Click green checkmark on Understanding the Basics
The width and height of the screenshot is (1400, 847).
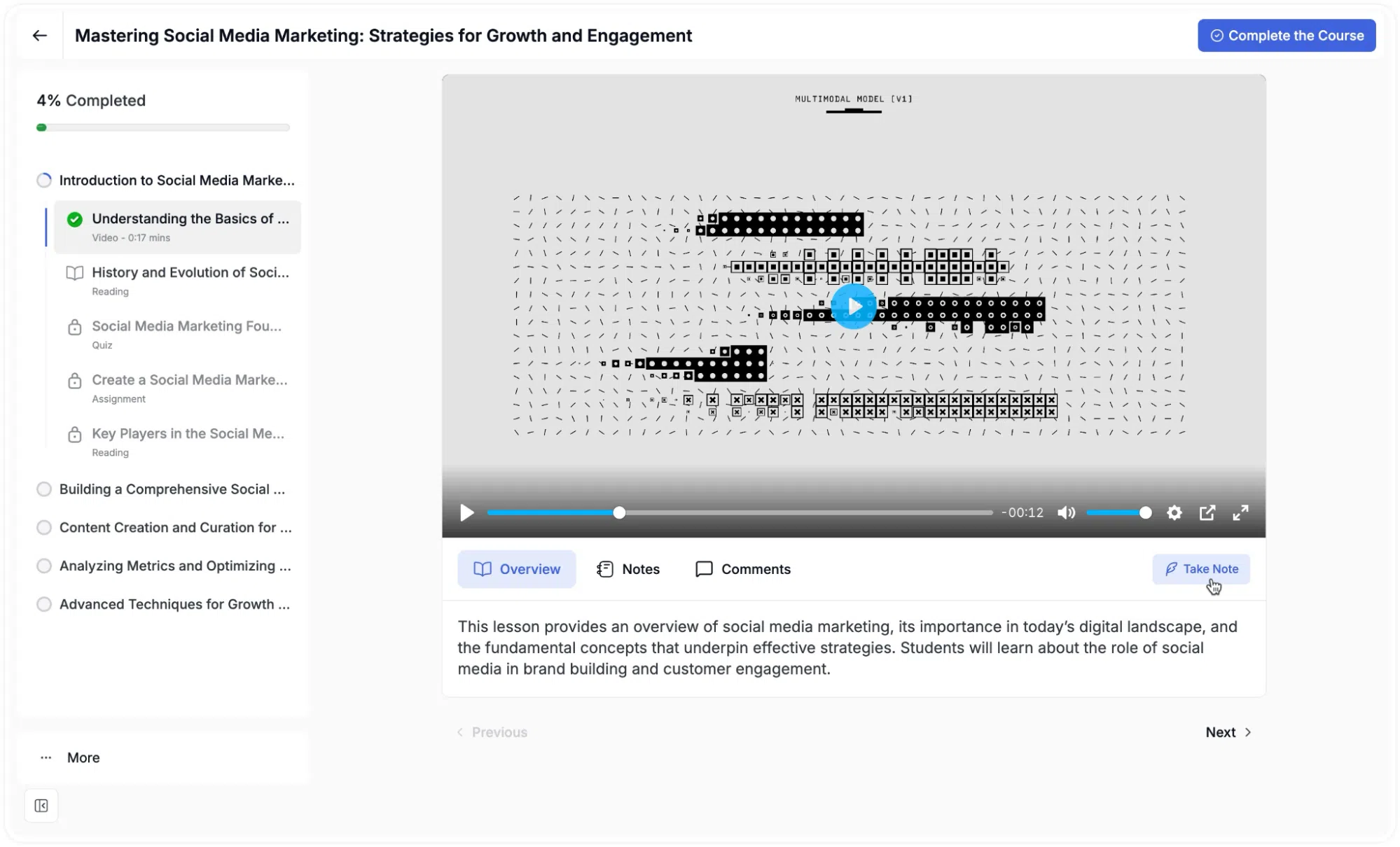click(x=74, y=219)
